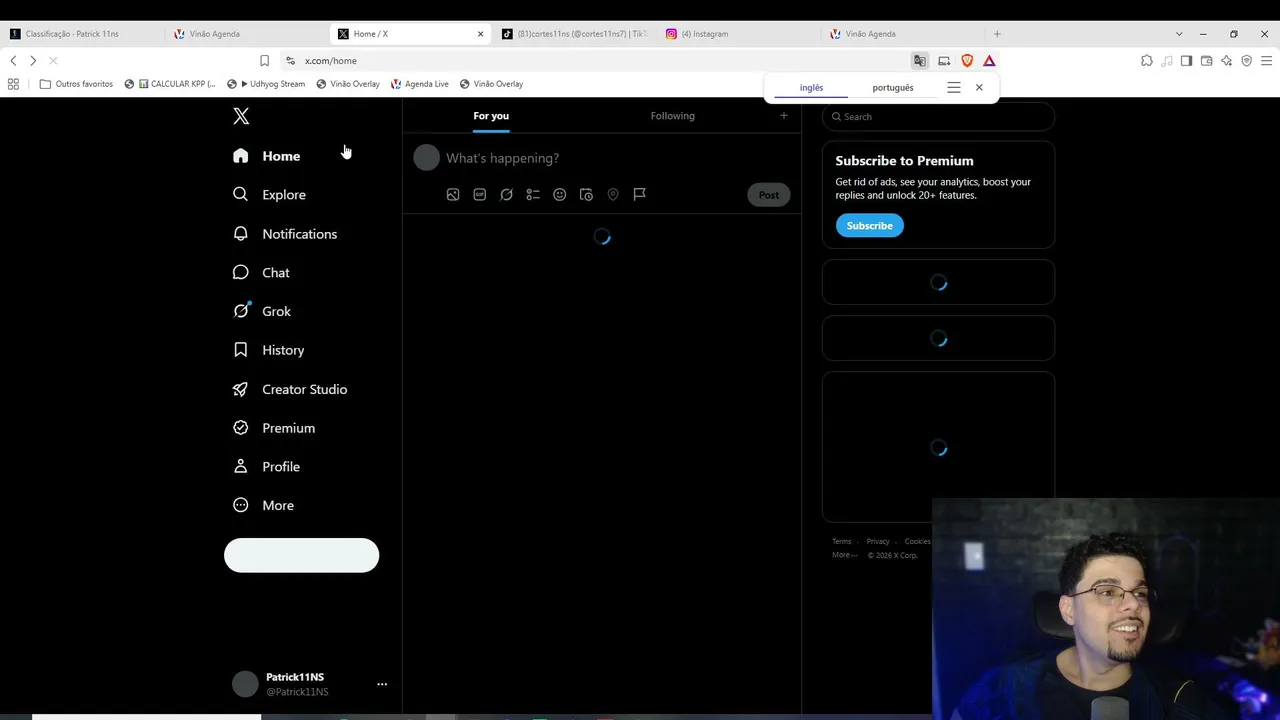Switch to the For you timeline tab

click(491, 116)
